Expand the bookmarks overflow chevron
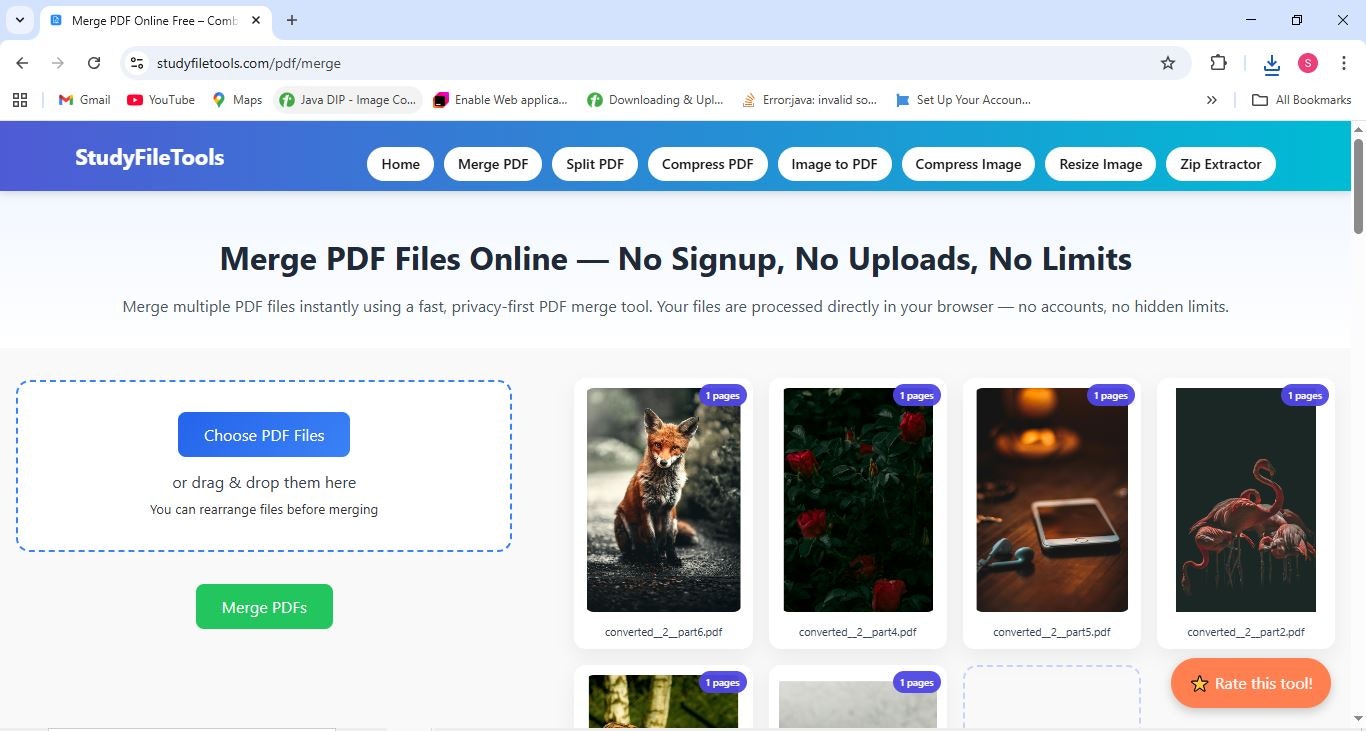 pyautogui.click(x=1211, y=99)
